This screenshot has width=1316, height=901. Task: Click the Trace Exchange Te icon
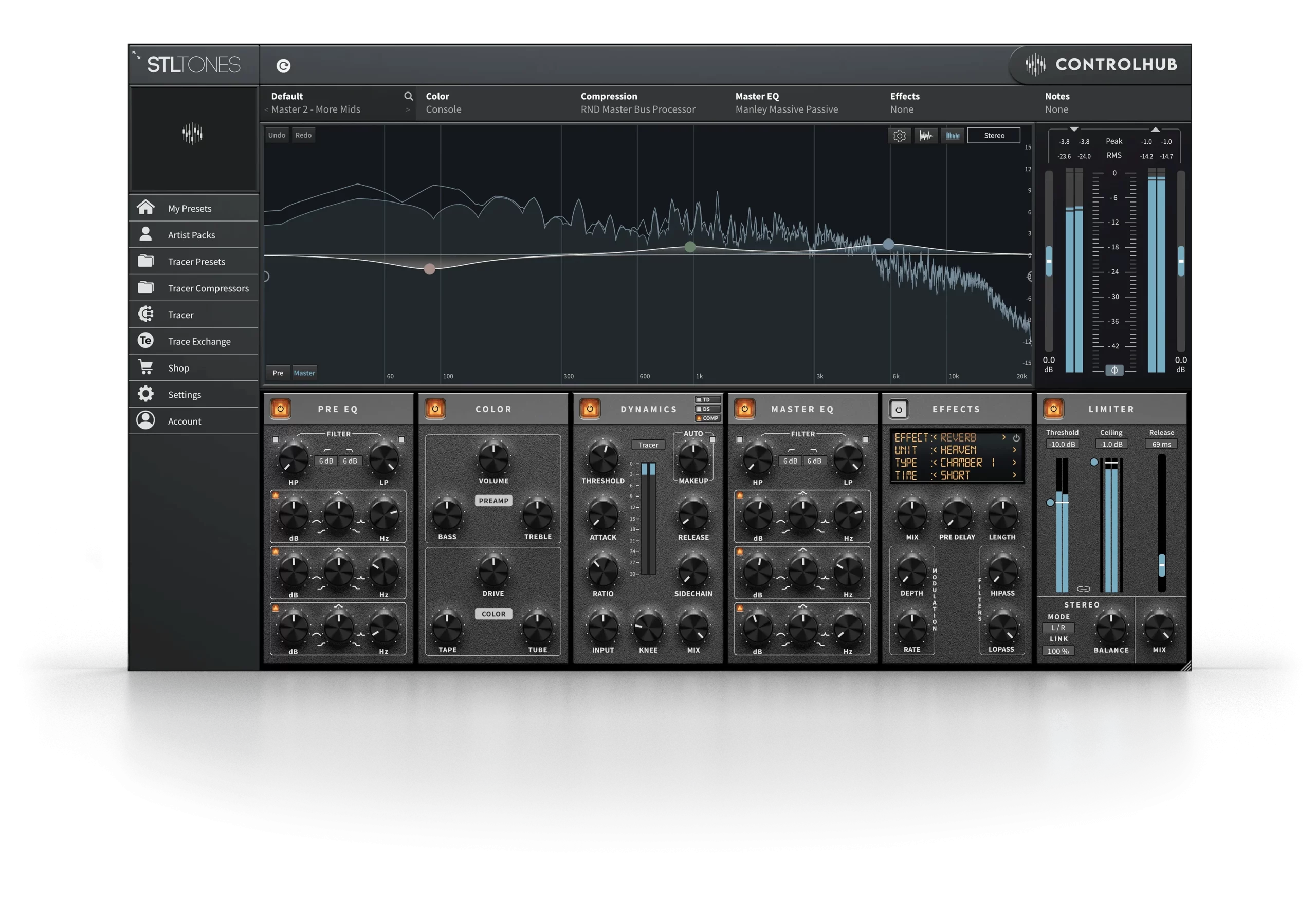pyautogui.click(x=145, y=340)
